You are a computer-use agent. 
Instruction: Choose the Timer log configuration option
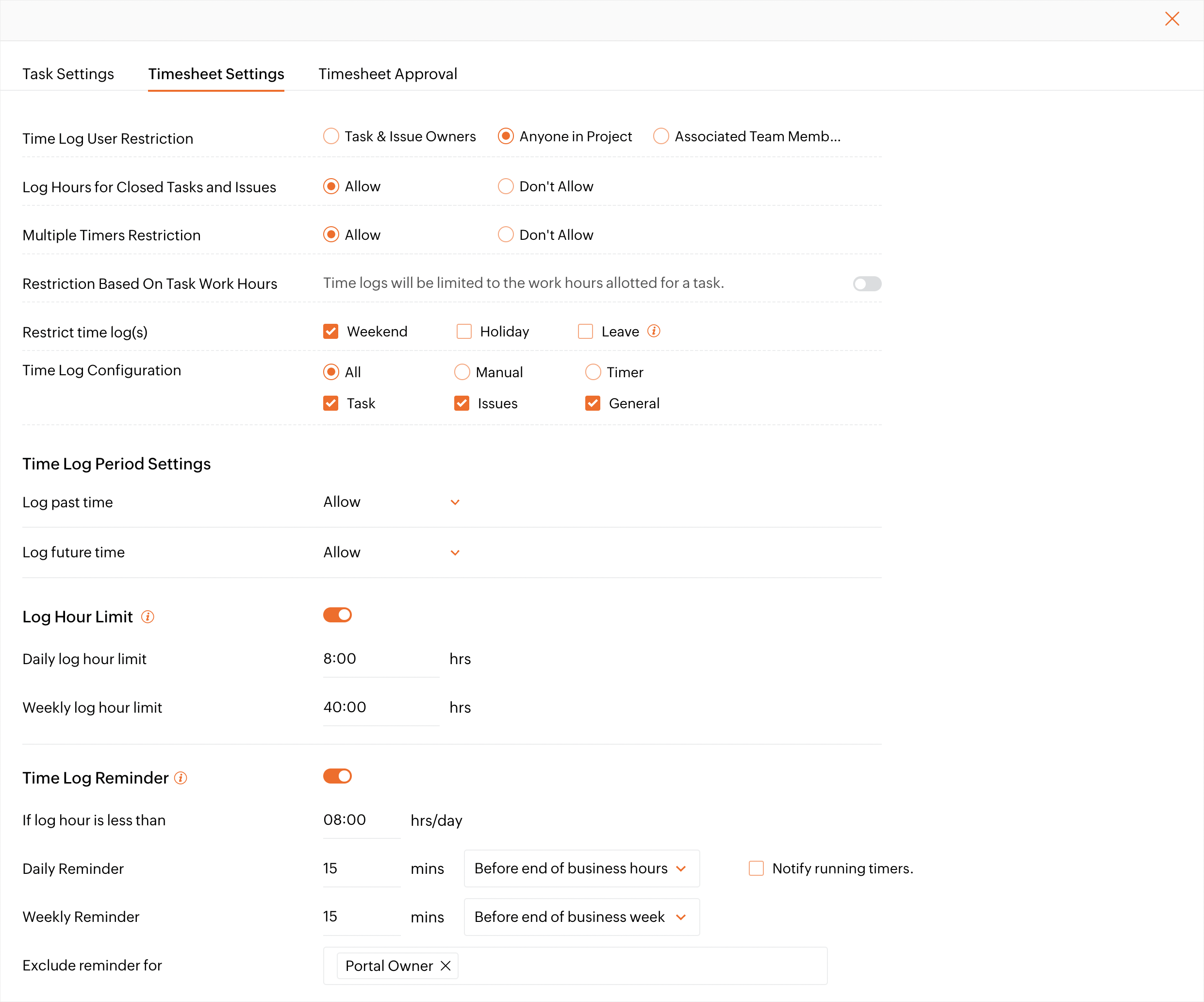click(593, 372)
